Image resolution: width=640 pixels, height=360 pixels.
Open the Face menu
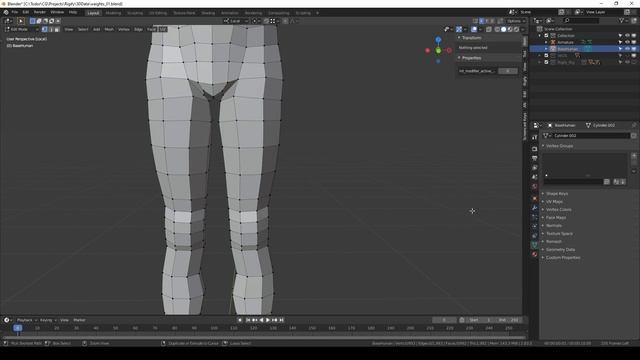[151, 29]
